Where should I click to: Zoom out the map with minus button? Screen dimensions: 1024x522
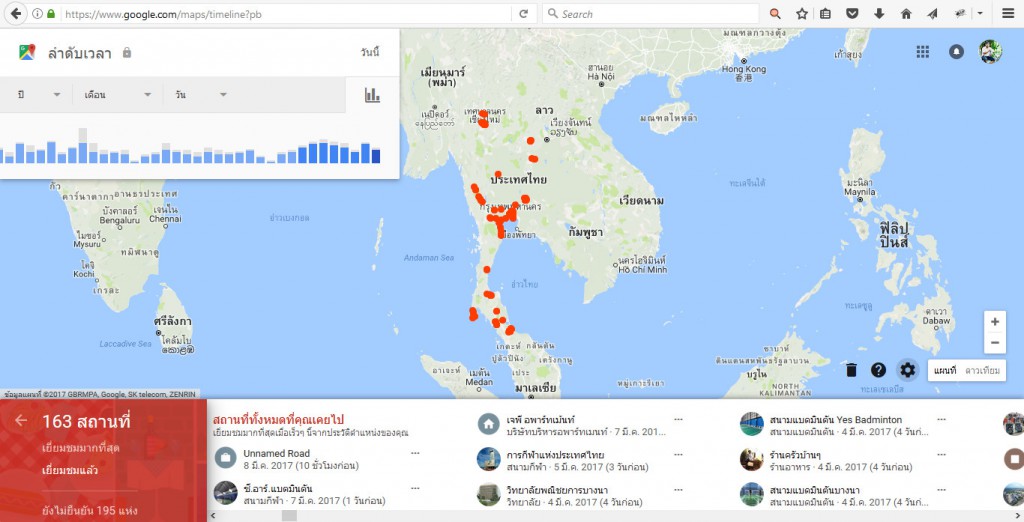(994, 343)
